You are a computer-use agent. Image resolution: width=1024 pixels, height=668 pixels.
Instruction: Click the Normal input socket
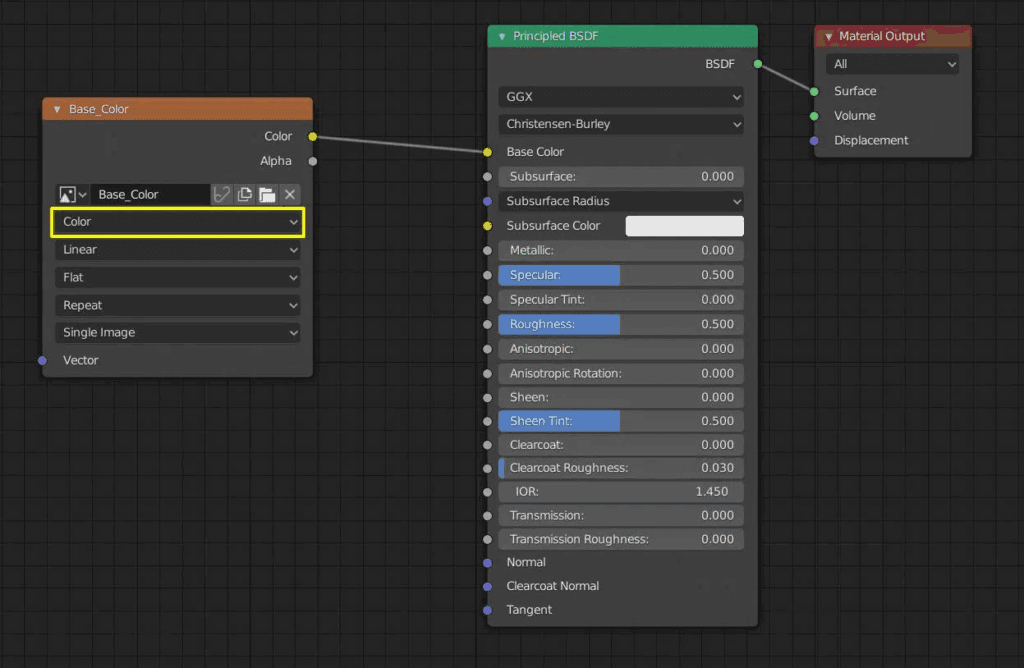[488, 563]
